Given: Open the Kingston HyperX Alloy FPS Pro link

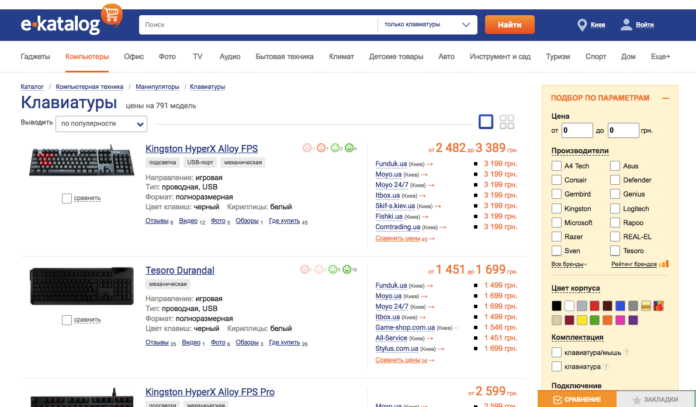Looking at the screenshot, I should [x=210, y=392].
